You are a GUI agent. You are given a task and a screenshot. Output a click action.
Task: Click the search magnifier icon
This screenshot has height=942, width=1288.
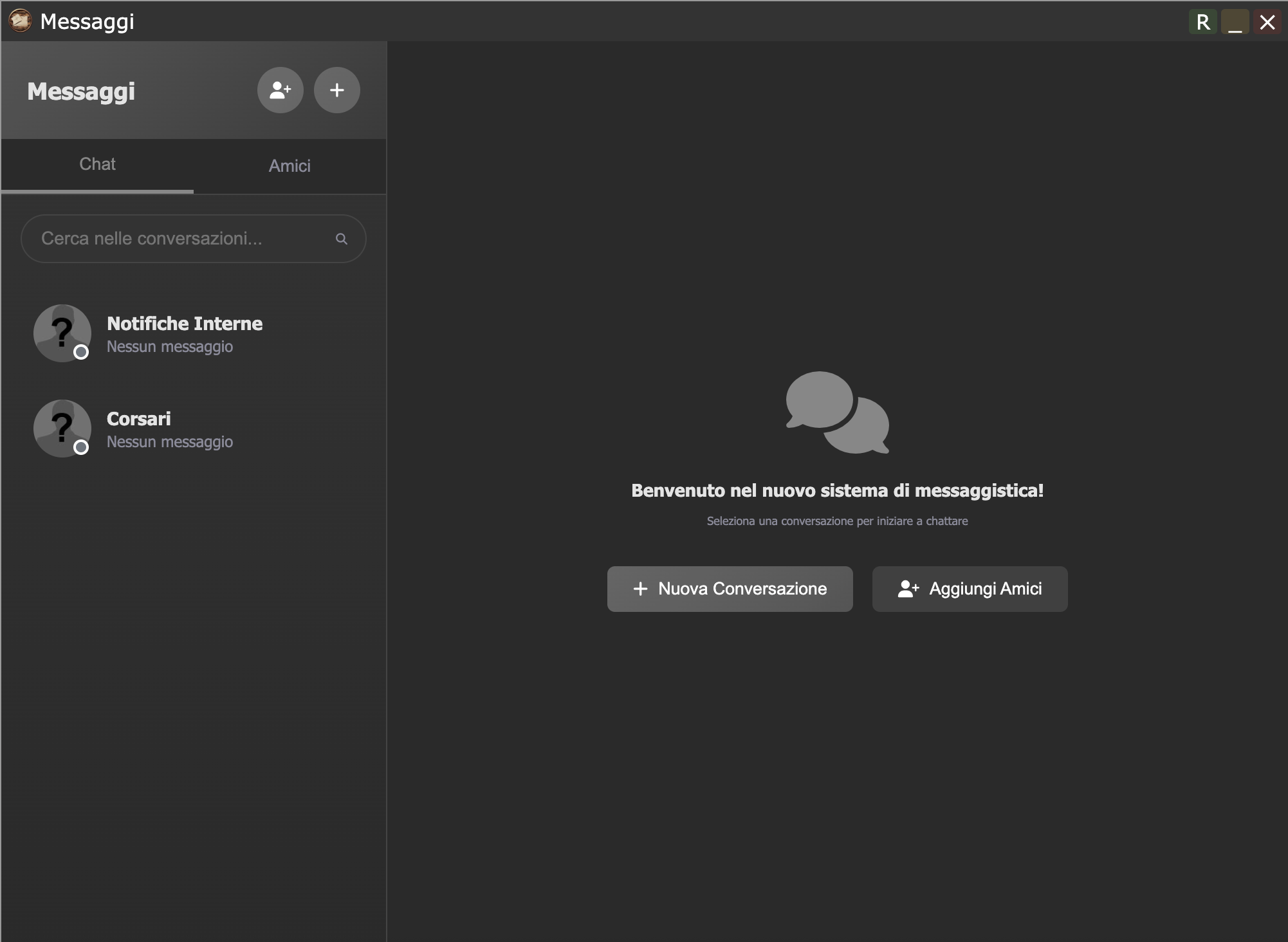click(x=342, y=239)
